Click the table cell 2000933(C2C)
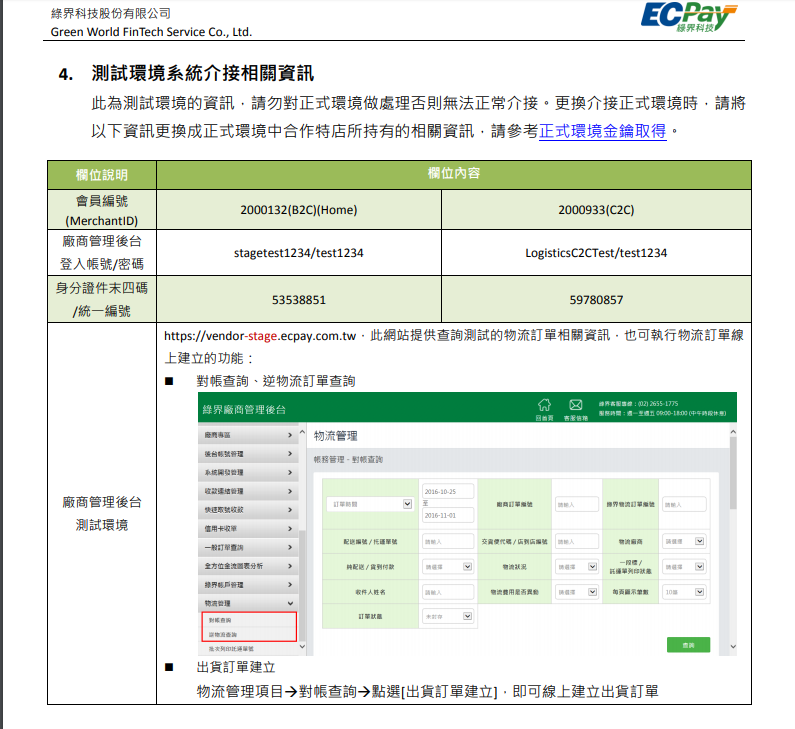 pos(596,210)
